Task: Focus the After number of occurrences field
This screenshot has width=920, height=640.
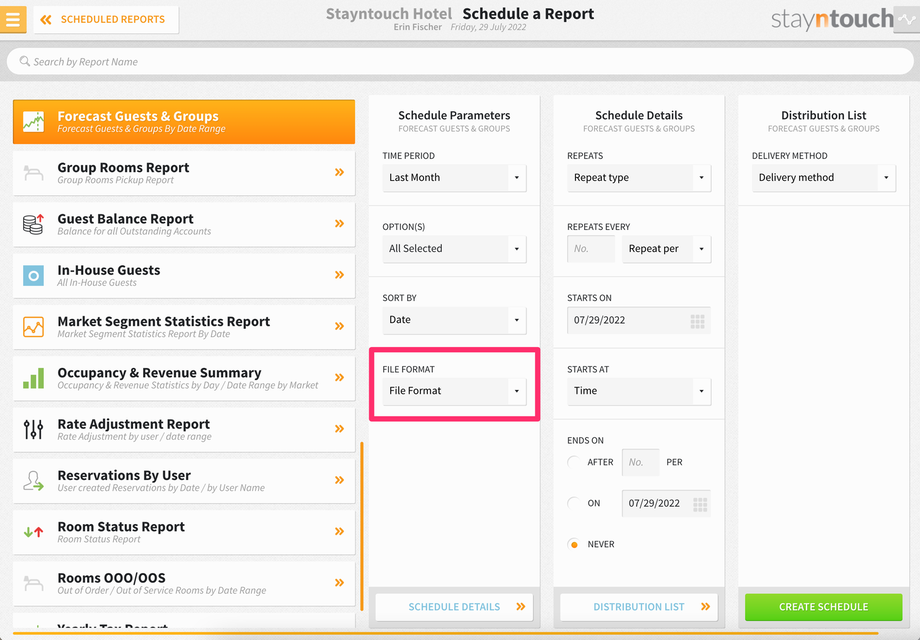Action: point(640,462)
